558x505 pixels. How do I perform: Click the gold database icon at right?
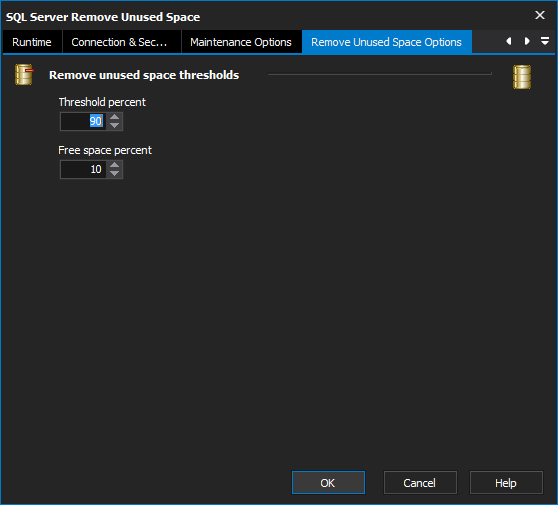tap(522, 77)
